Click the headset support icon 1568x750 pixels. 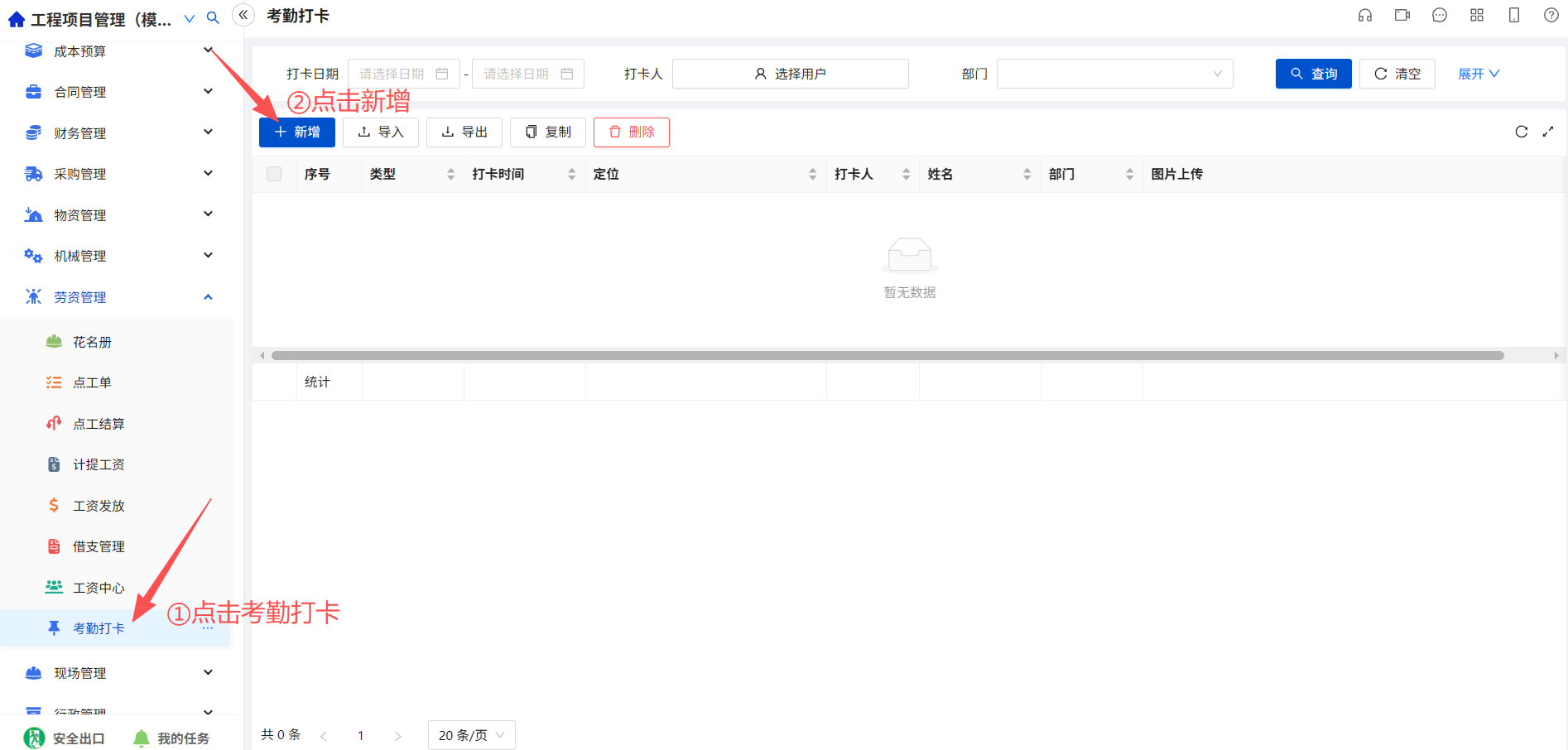[x=1365, y=16]
